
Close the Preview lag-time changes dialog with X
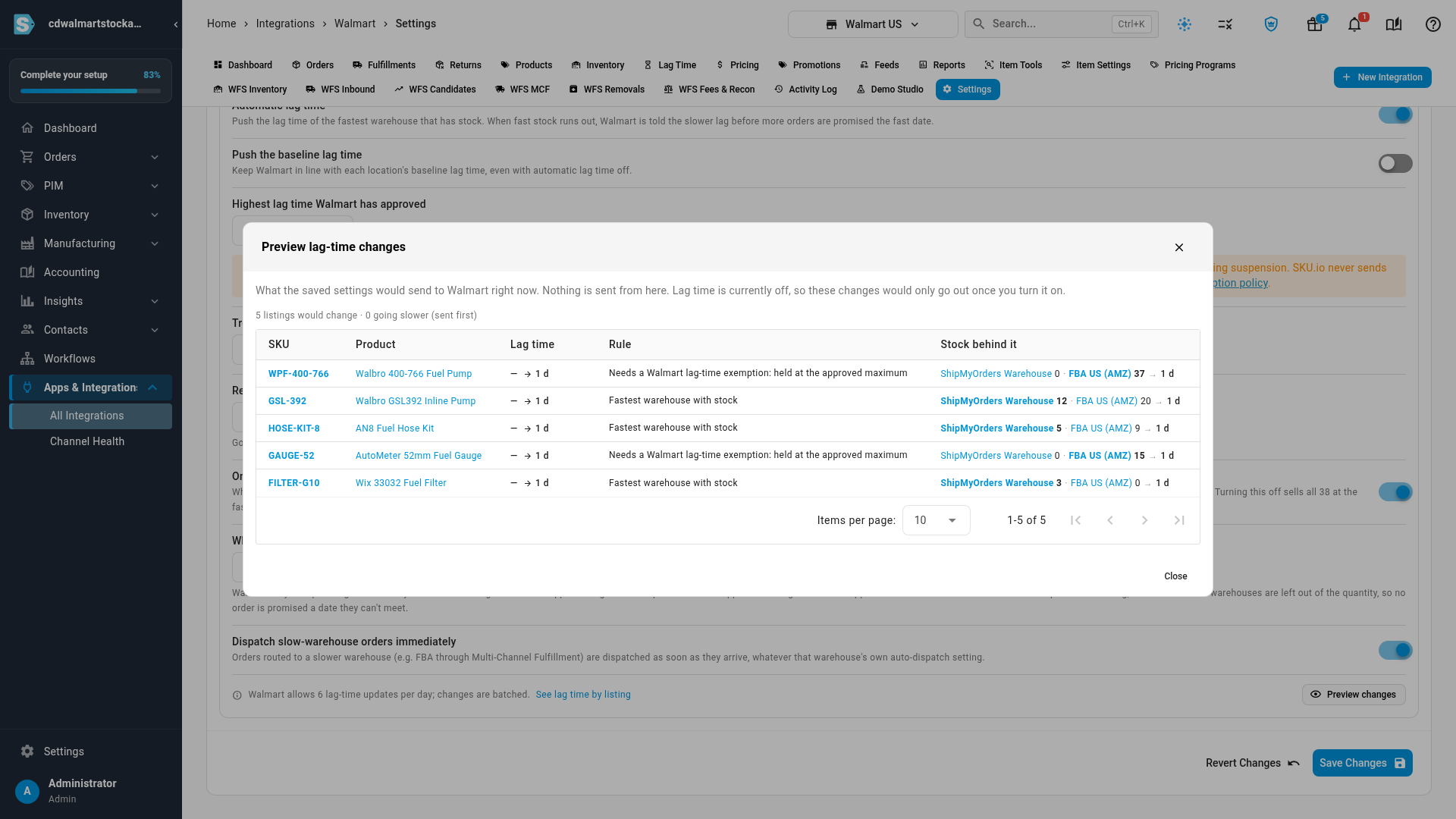[1178, 247]
